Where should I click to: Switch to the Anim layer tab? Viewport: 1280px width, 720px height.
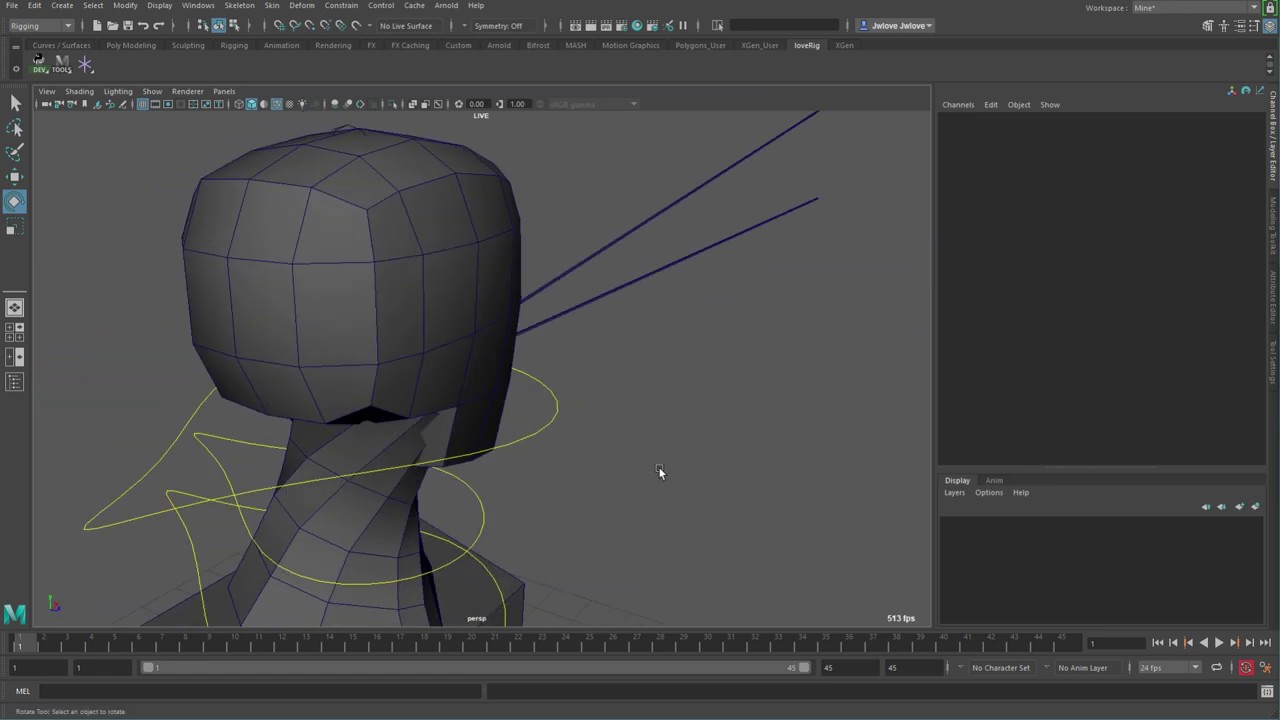click(994, 480)
